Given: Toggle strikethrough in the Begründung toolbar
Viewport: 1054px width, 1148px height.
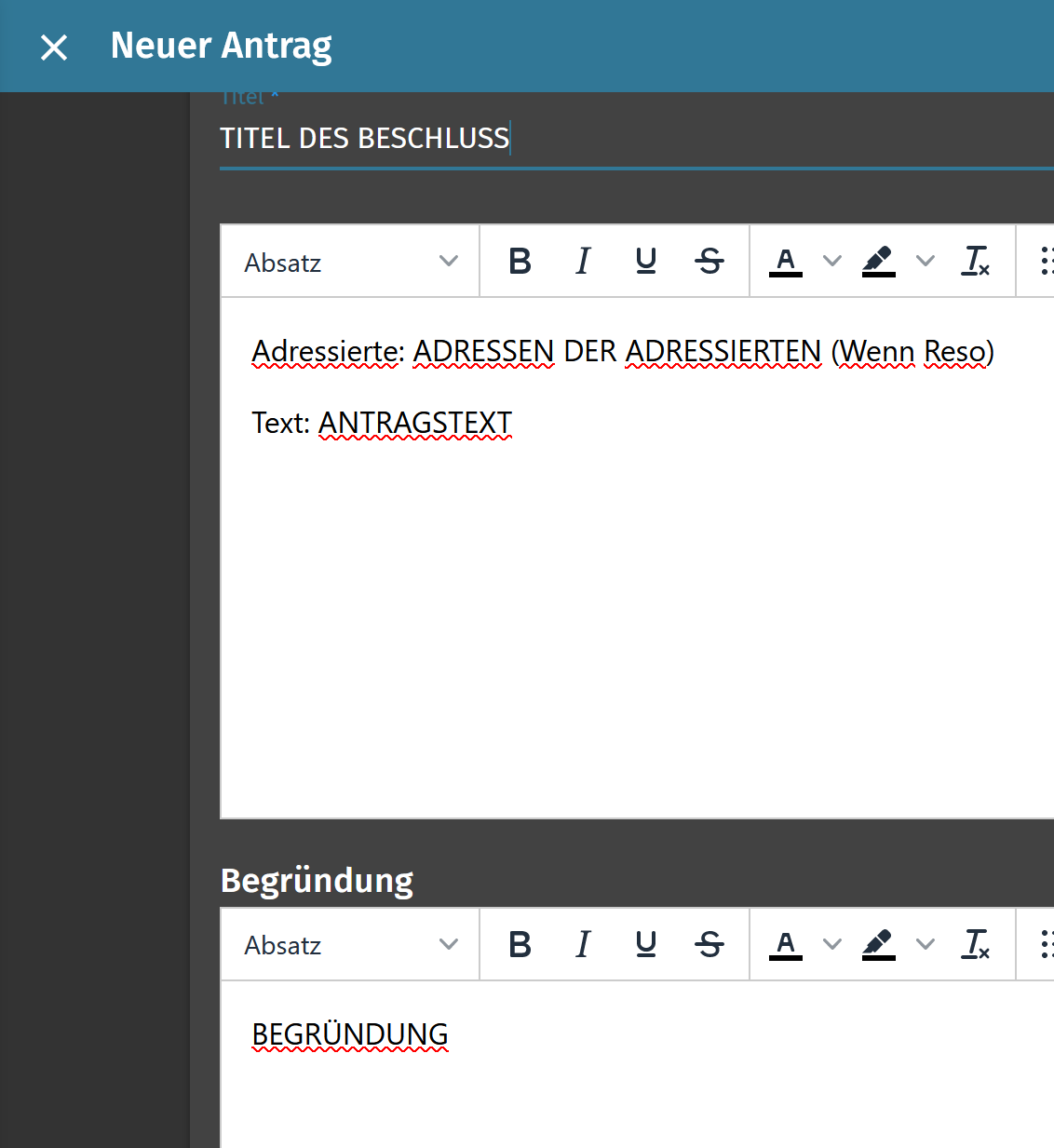Looking at the screenshot, I should pyautogui.click(x=709, y=944).
